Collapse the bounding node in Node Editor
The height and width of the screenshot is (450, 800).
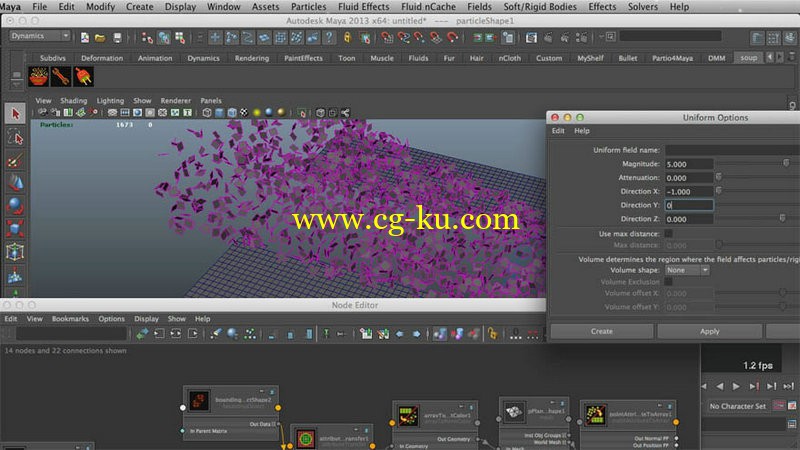click(x=262, y=391)
